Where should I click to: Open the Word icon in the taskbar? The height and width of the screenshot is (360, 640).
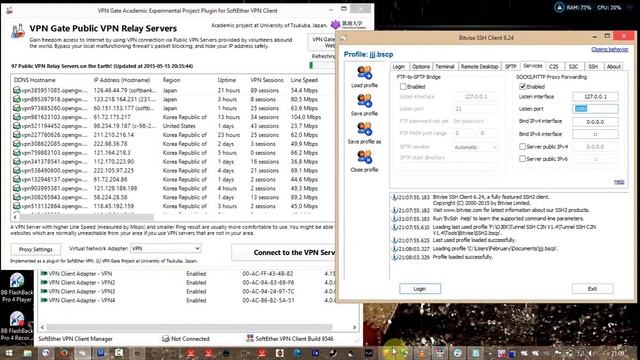click(x=100, y=353)
